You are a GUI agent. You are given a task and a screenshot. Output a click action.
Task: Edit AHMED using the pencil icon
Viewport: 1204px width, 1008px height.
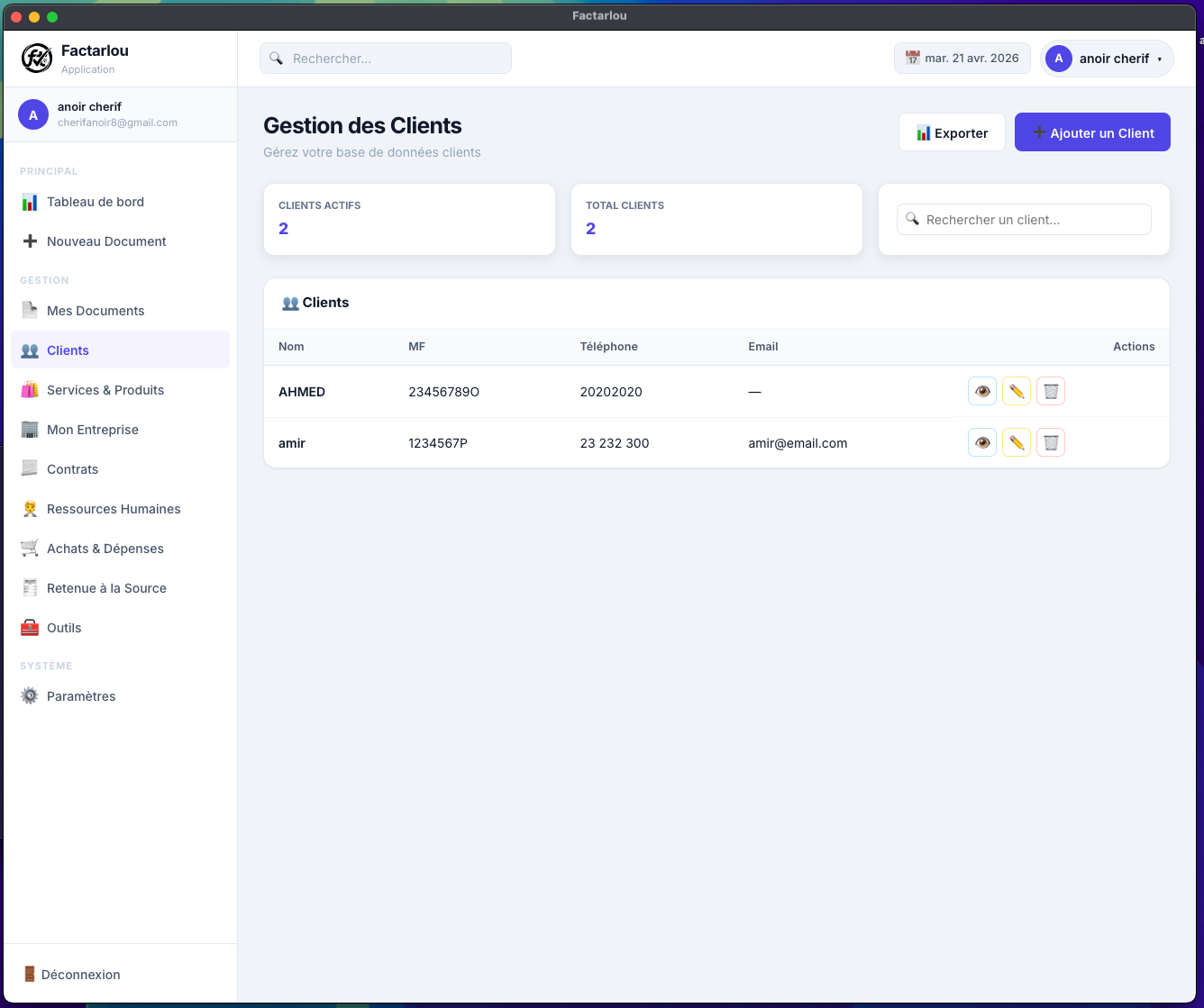tap(1016, 391)
